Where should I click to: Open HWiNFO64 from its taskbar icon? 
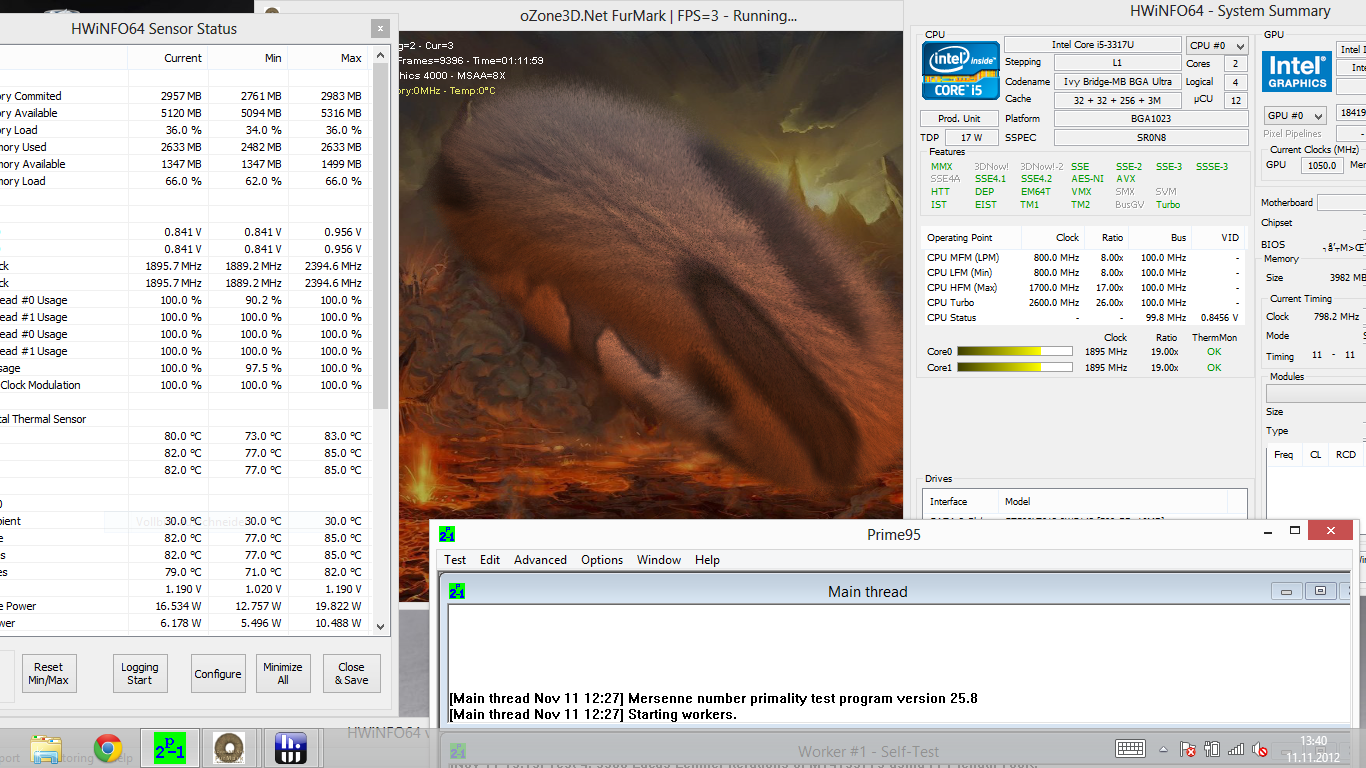291,748
